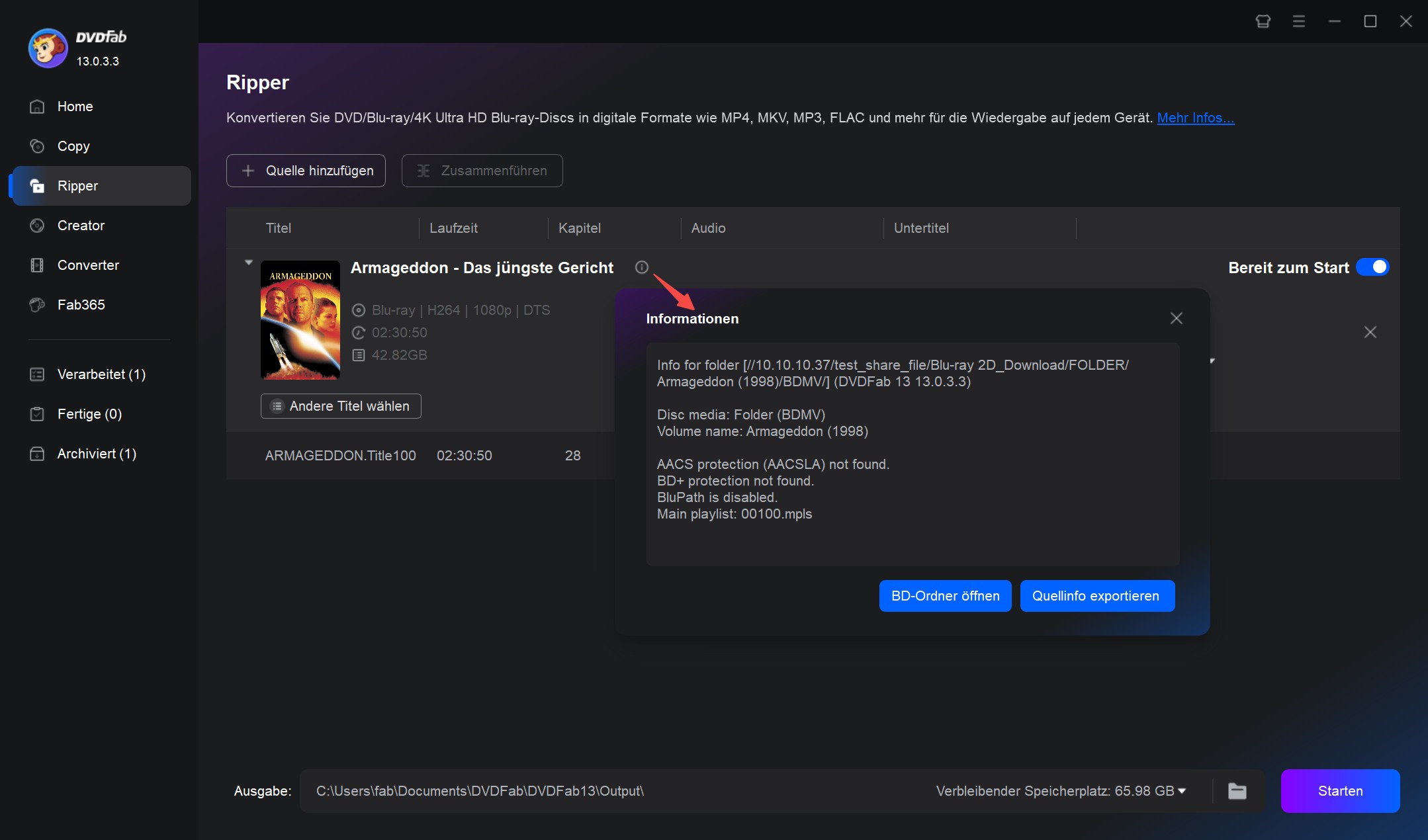Open the Converter module
This screenshot has width=1428, height=840.
pos(101,265)
